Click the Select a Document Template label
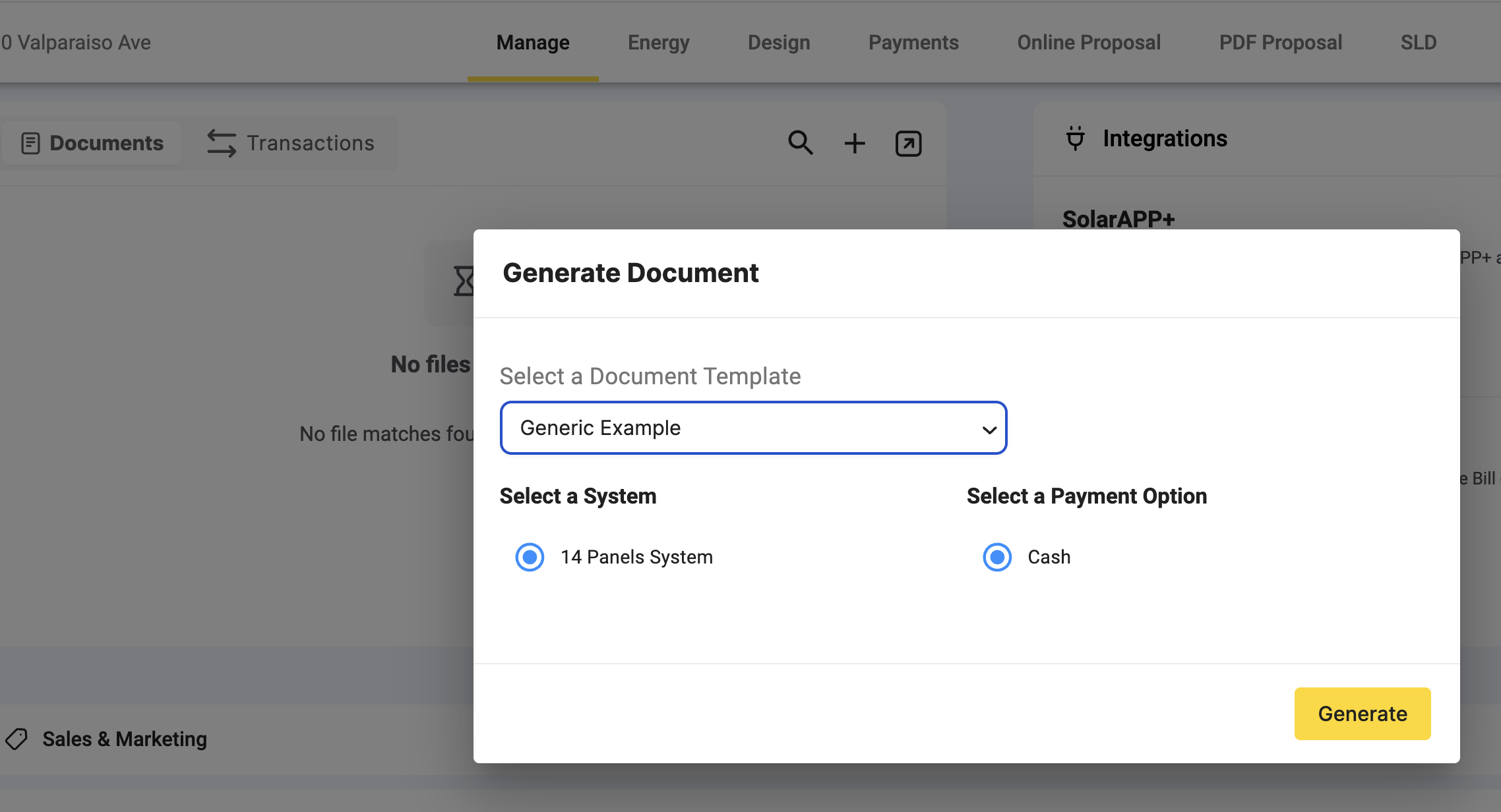The image size is (1501, 812). 650,376
